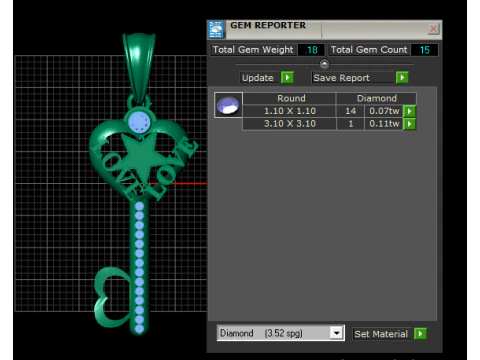Select the round gem thumbnail
The image size is (480, 360).
coord(228,105)
